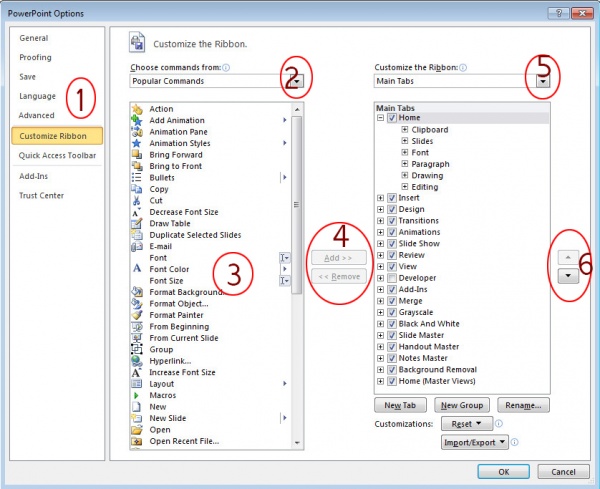Switch to the General options page

(34, 38)
